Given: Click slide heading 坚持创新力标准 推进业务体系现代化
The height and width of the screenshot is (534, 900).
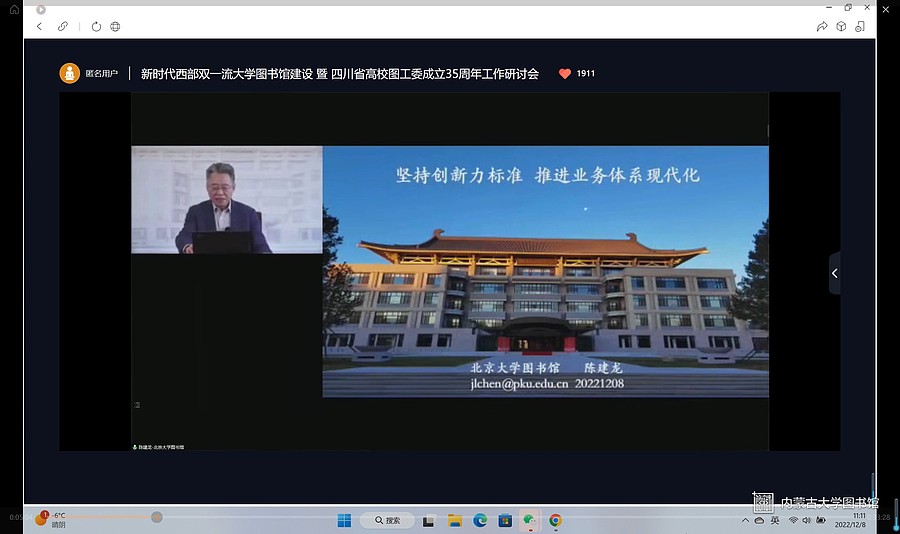Looking at the screenshot, I should pyautogui.click(x=548, y=175).
